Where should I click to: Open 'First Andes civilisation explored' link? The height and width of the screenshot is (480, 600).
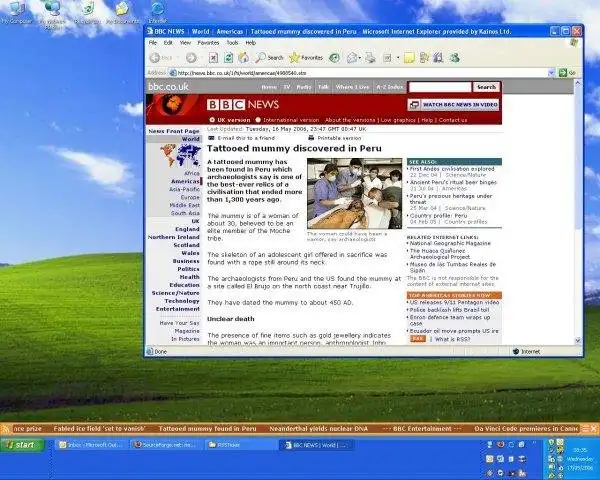(x=452, y=169)
